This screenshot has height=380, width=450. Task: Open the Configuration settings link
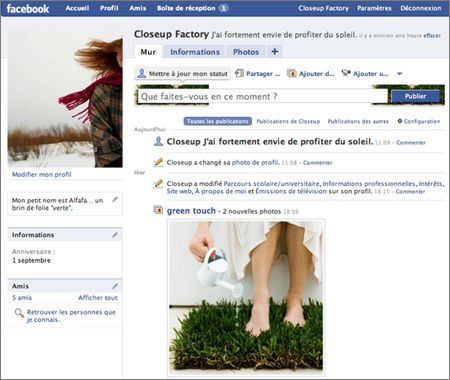click(422, 121)
